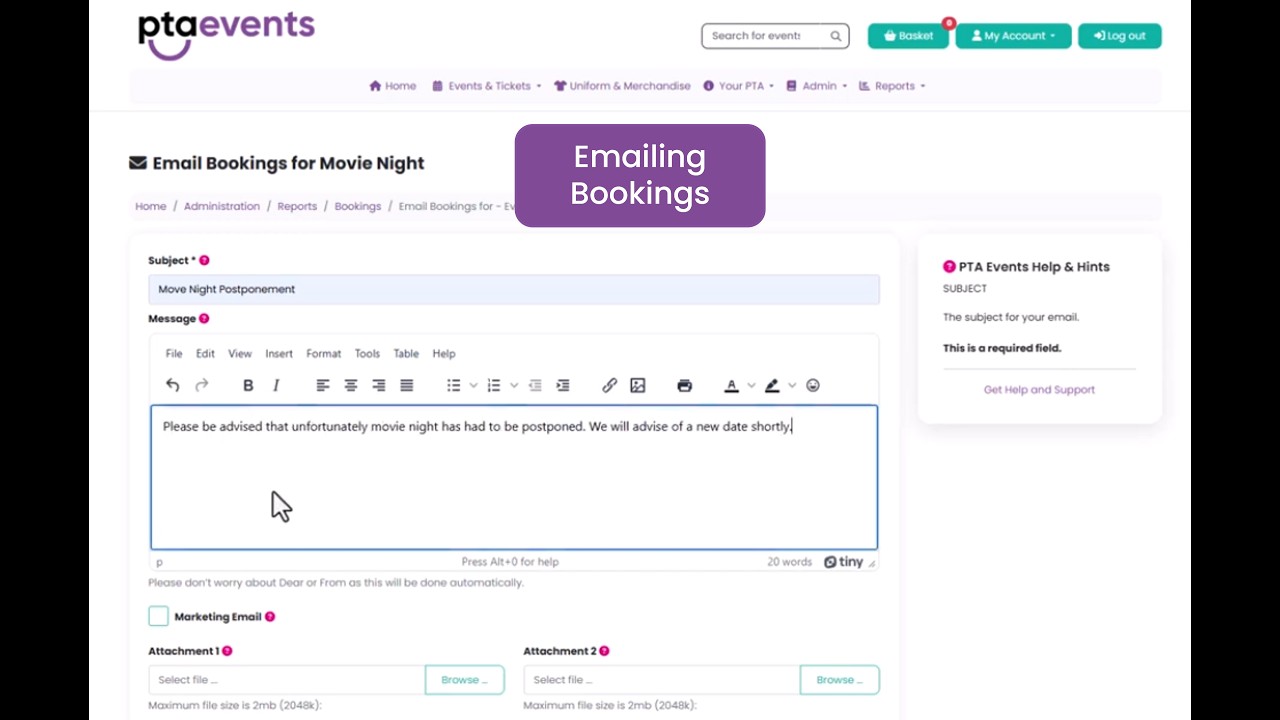
Task: Justify the message text
Action: coord(407,385)
